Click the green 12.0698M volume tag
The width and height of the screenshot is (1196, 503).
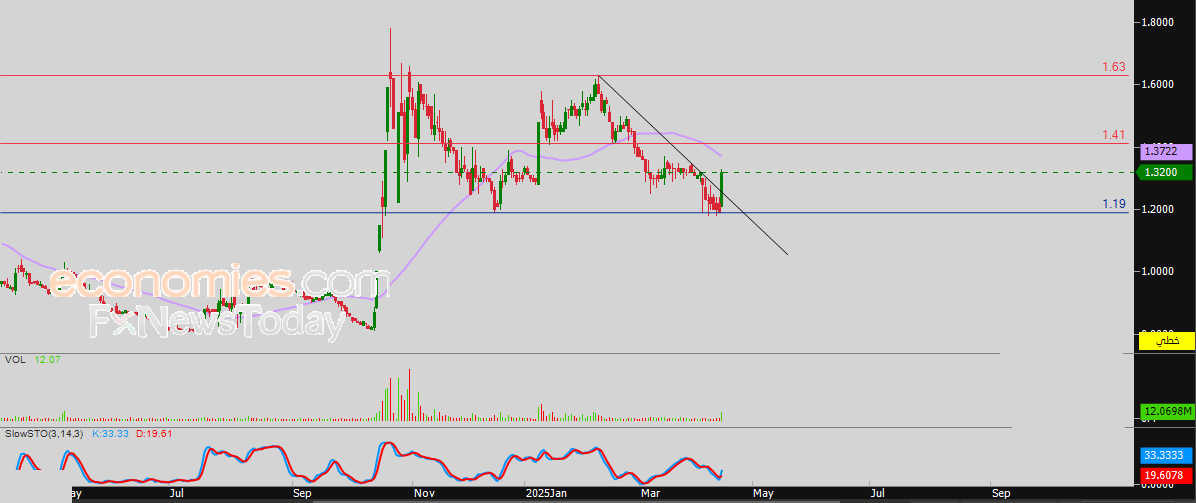coord(1166,412)
